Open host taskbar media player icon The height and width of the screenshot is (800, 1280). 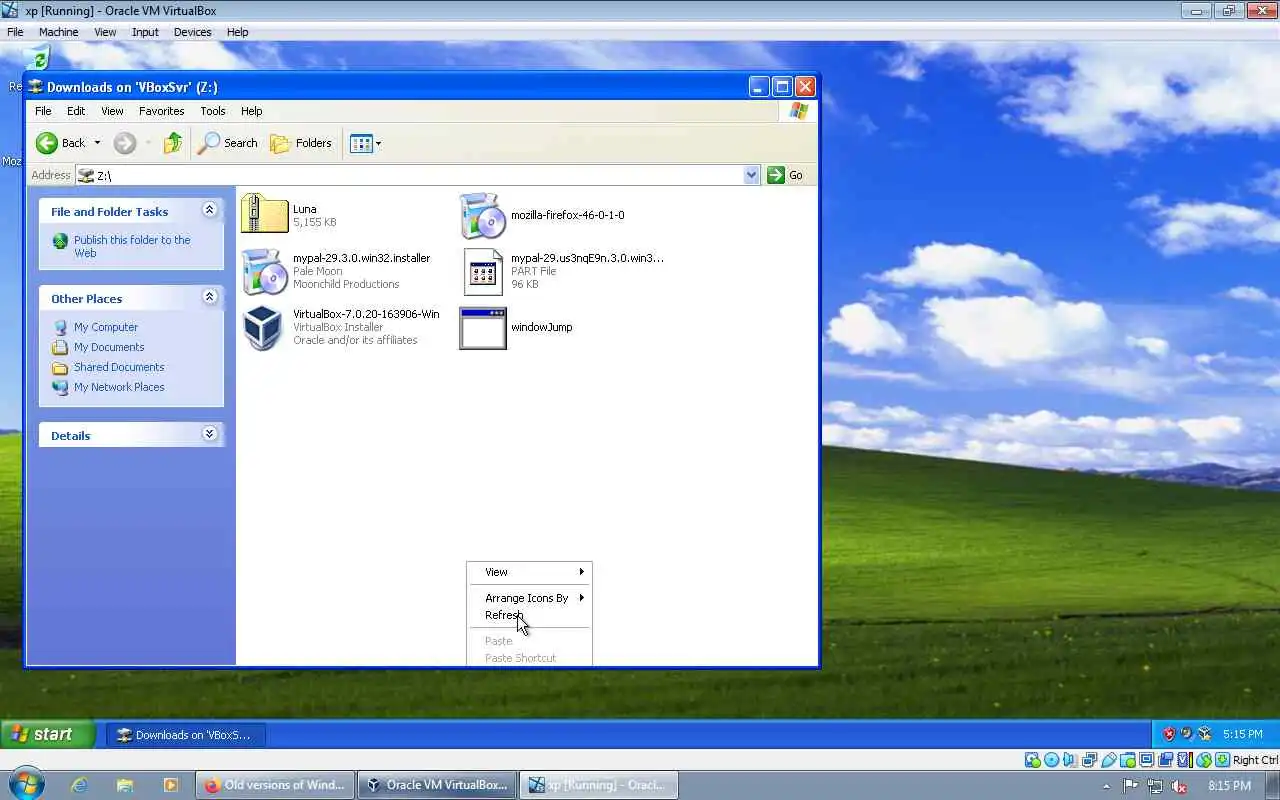click(x=170, y=785)
